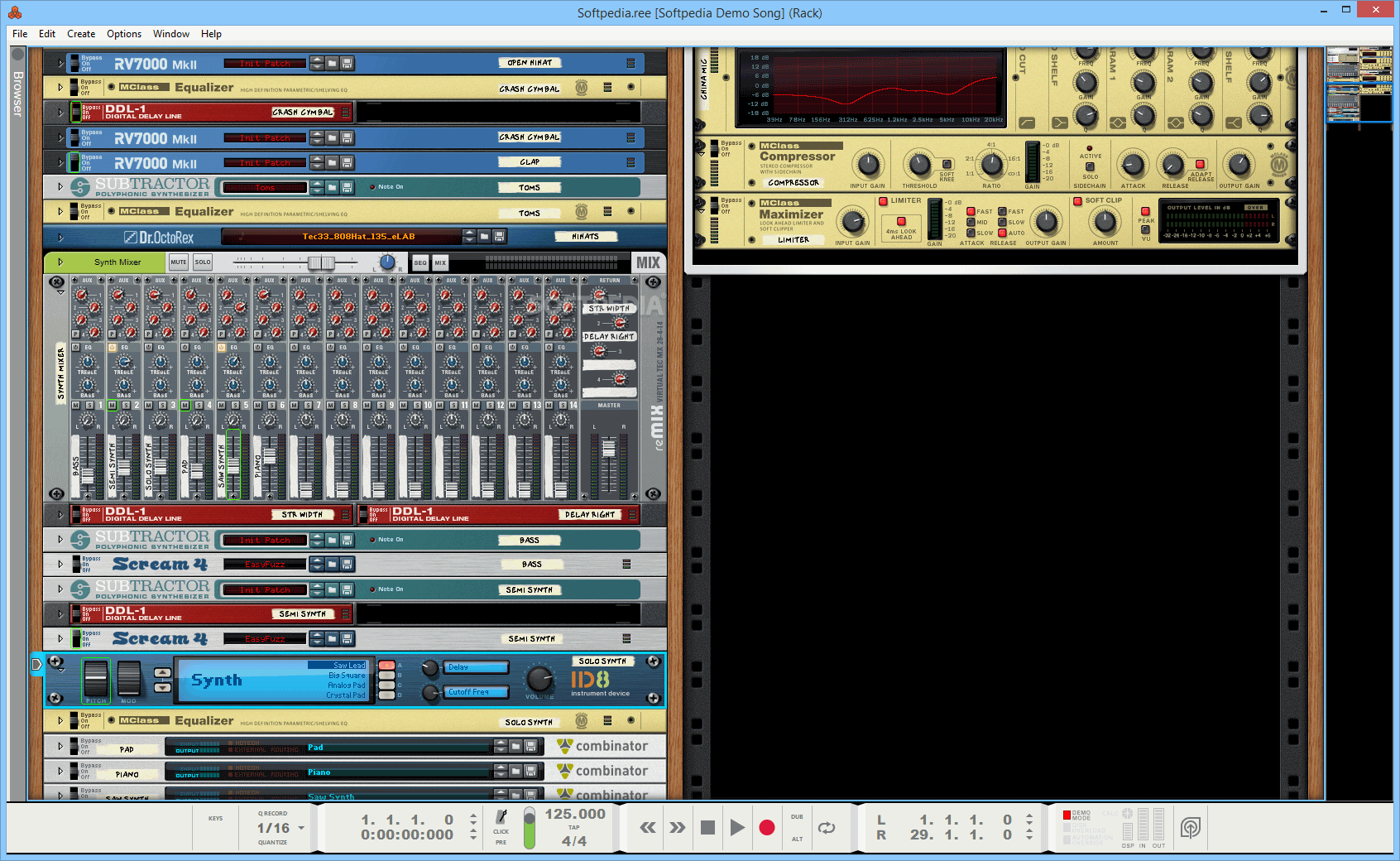Toggle the Sidechain Solo button

pos(1090,166)
